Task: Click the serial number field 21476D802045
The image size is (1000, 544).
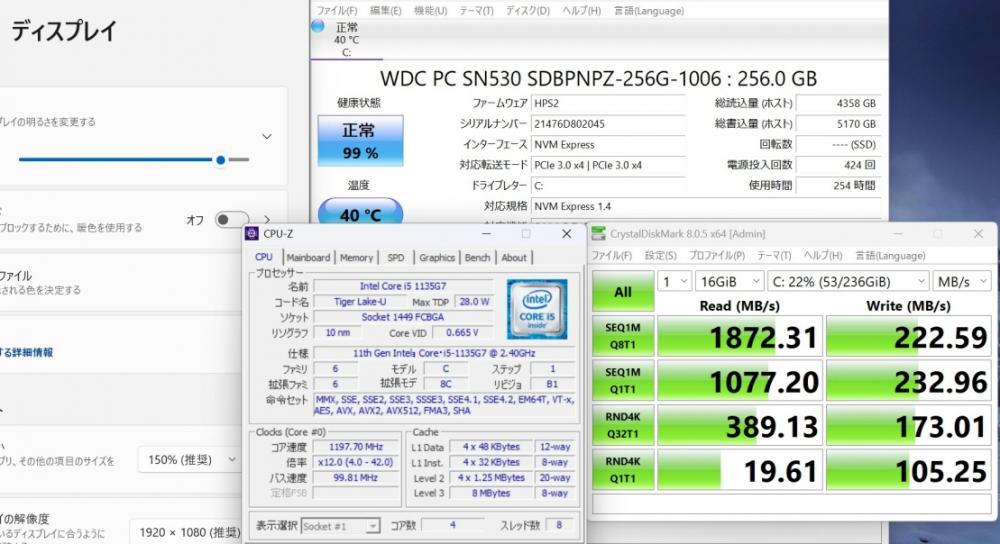Action: tap(608, 124)
